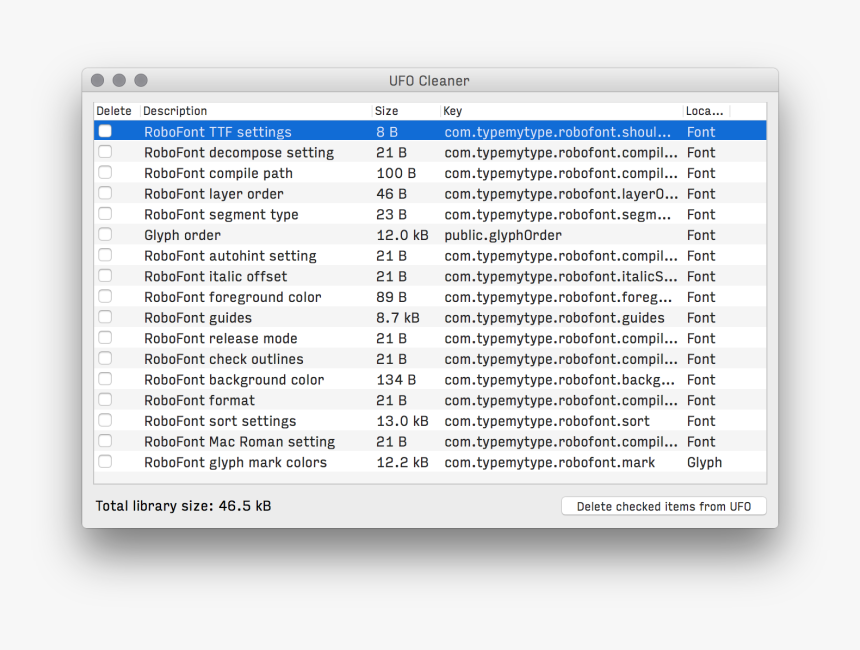
Task: Select the RoboFont background color row
Action: pos(430,380)
